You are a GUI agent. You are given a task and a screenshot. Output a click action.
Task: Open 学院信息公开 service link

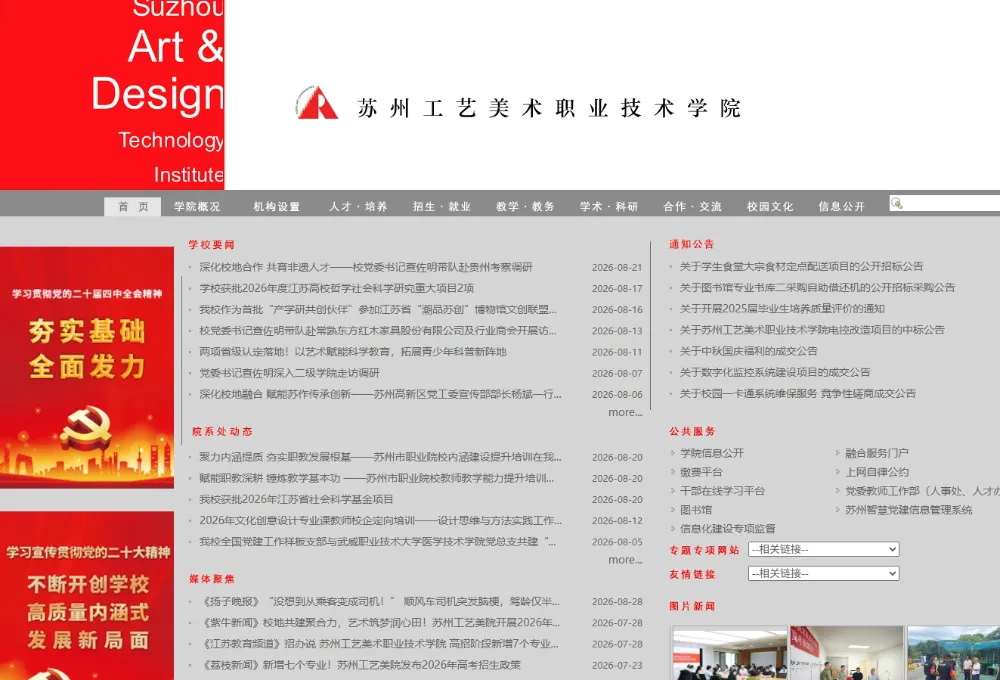[x=712, y=453]
